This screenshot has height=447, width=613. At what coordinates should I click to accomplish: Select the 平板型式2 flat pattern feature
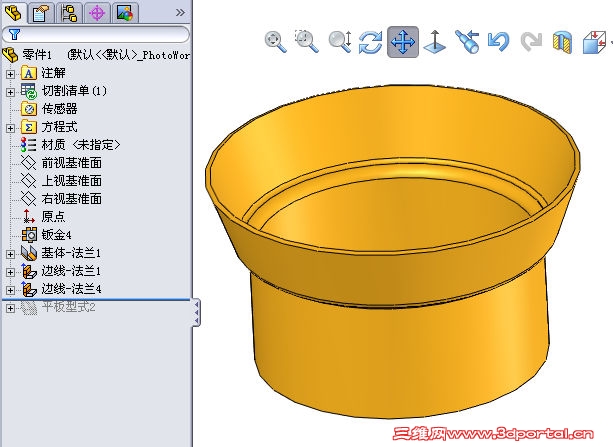(68, 307)
